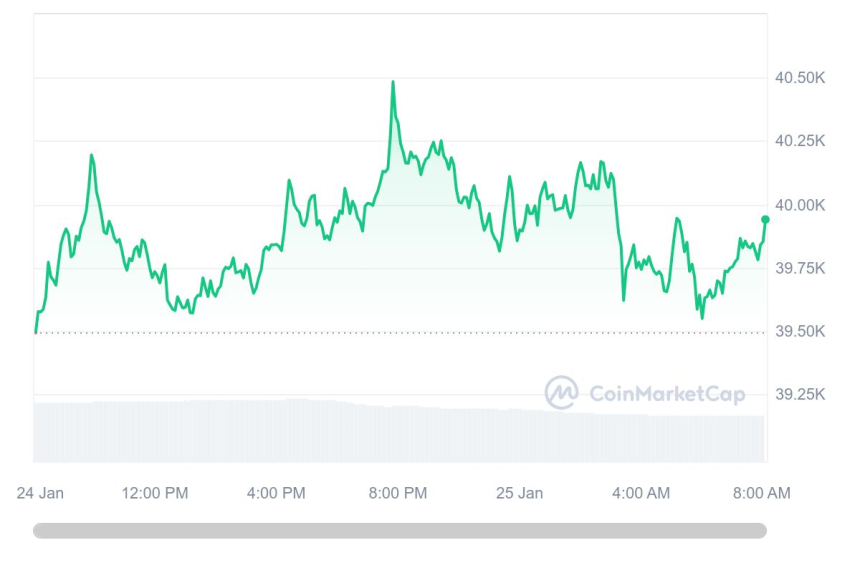Click the 39.75K price axis label
The height and width of the screenshot is (573, 860).
(799, 268)
